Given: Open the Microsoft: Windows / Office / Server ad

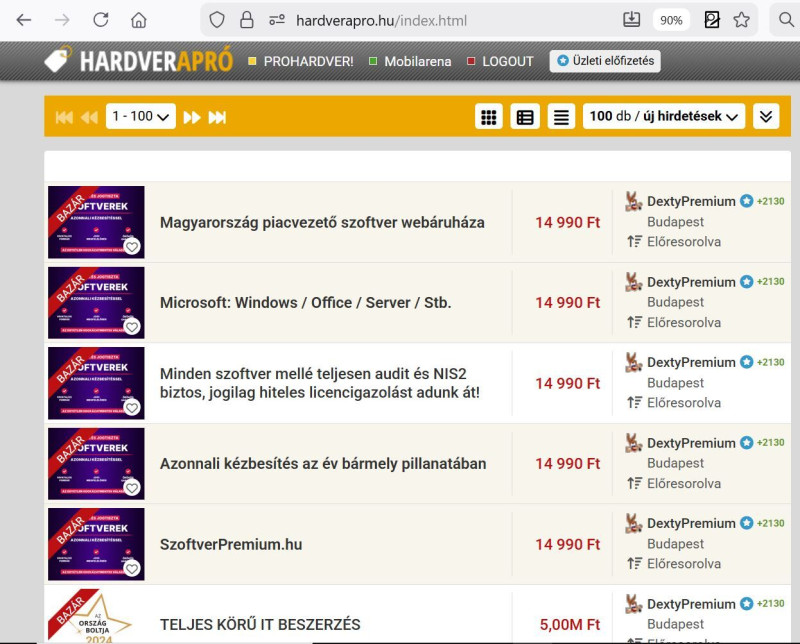Looking at the screenshot, I should [x=306, y=303].
